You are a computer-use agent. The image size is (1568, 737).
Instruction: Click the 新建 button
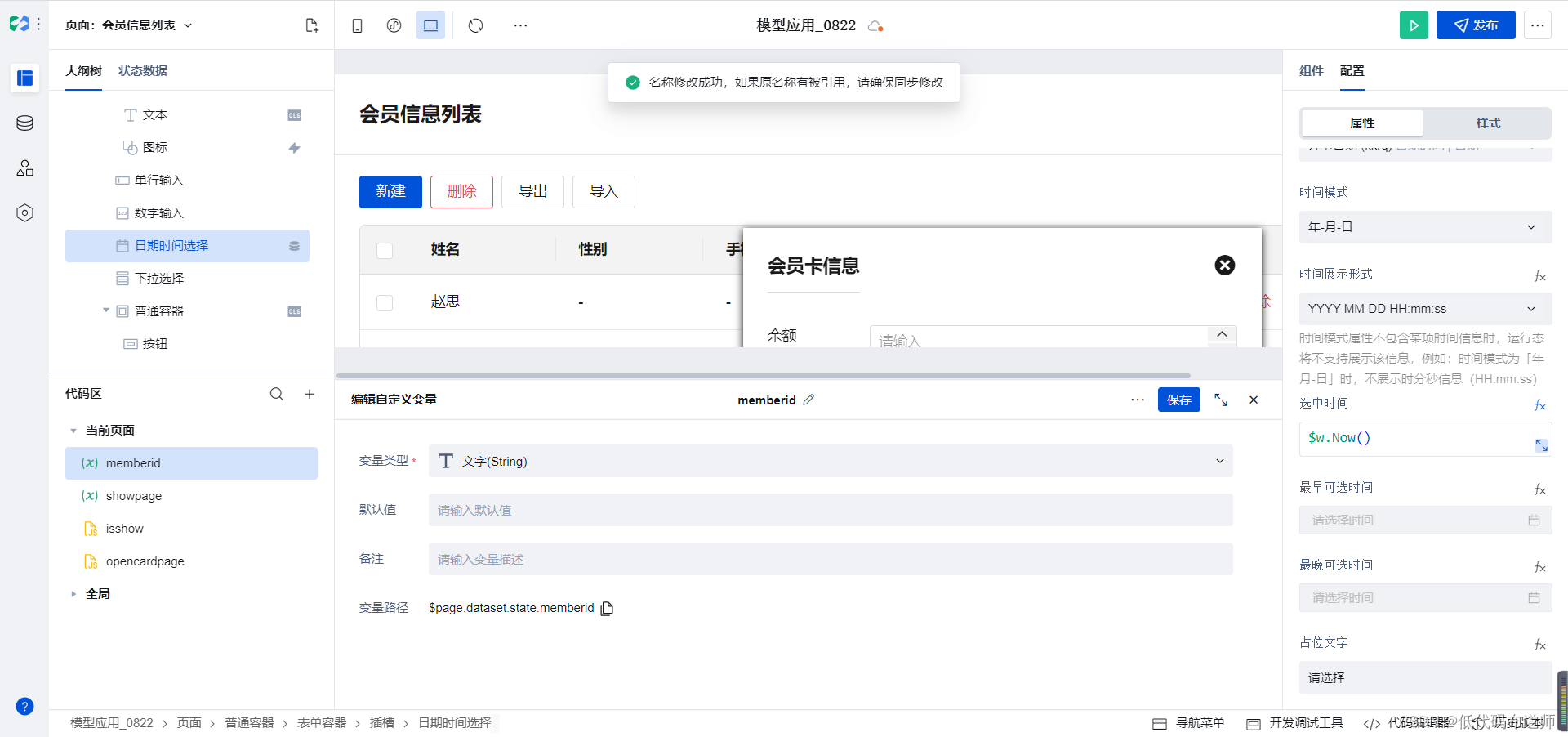click(390, 192)
